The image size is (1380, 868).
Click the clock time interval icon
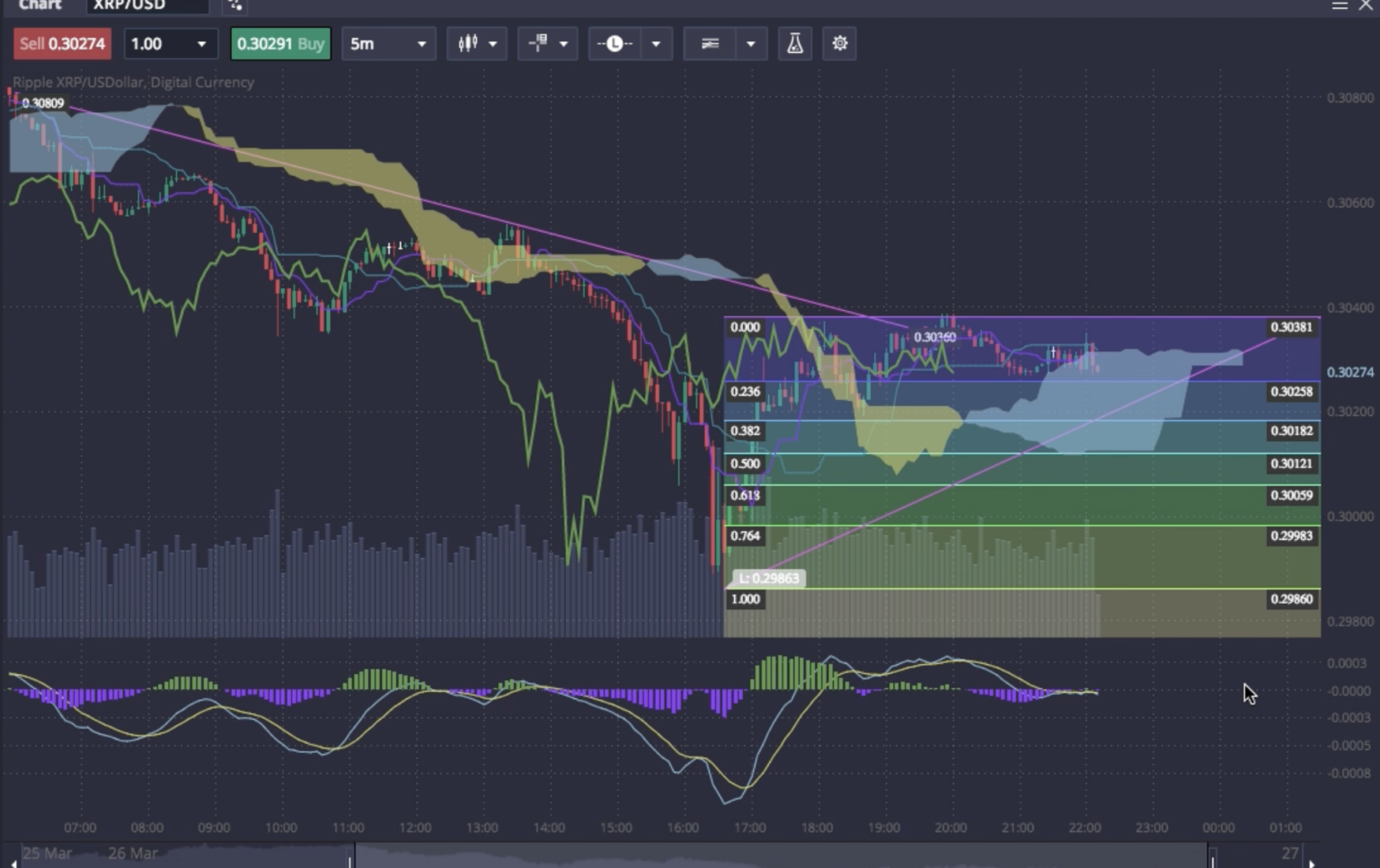click(x=615, y=43)
